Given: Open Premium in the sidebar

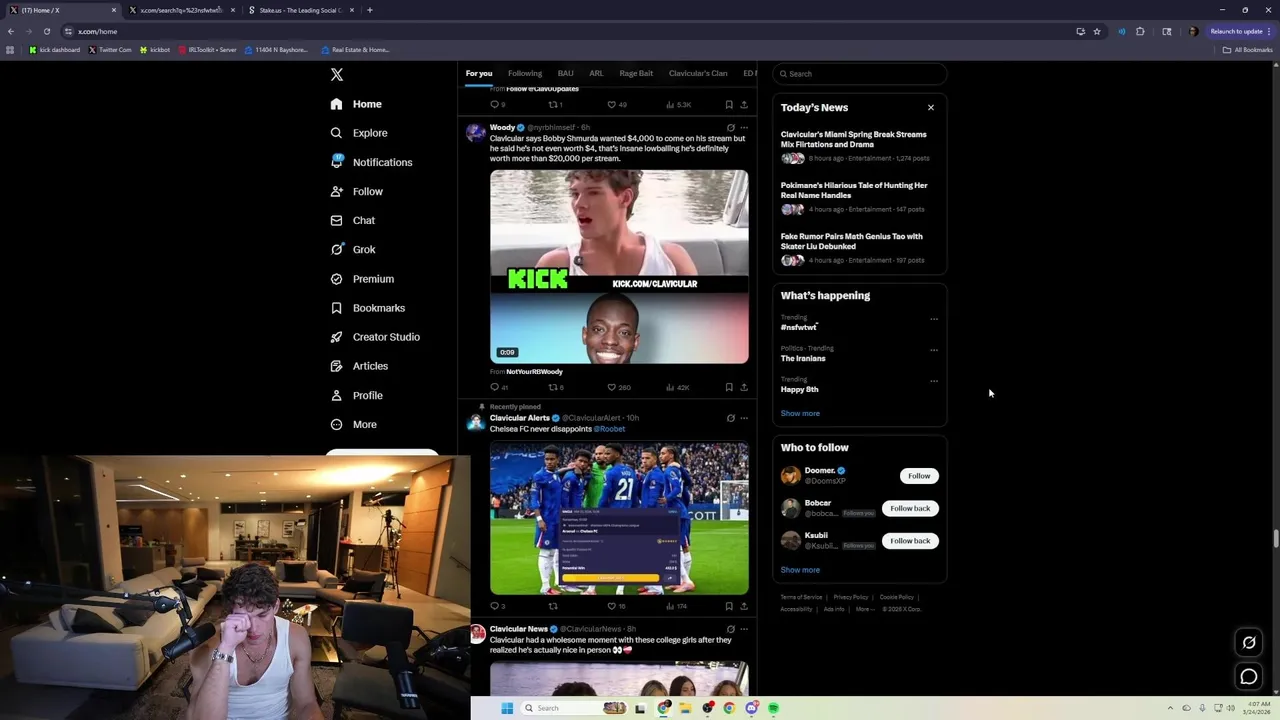Looking at the screenshot, I should [x=362, y=279].
